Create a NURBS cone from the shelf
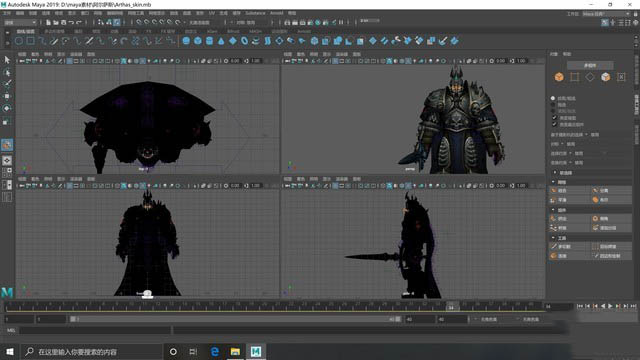This screenshot has height=360, width=640. click(x=221, y=41)
